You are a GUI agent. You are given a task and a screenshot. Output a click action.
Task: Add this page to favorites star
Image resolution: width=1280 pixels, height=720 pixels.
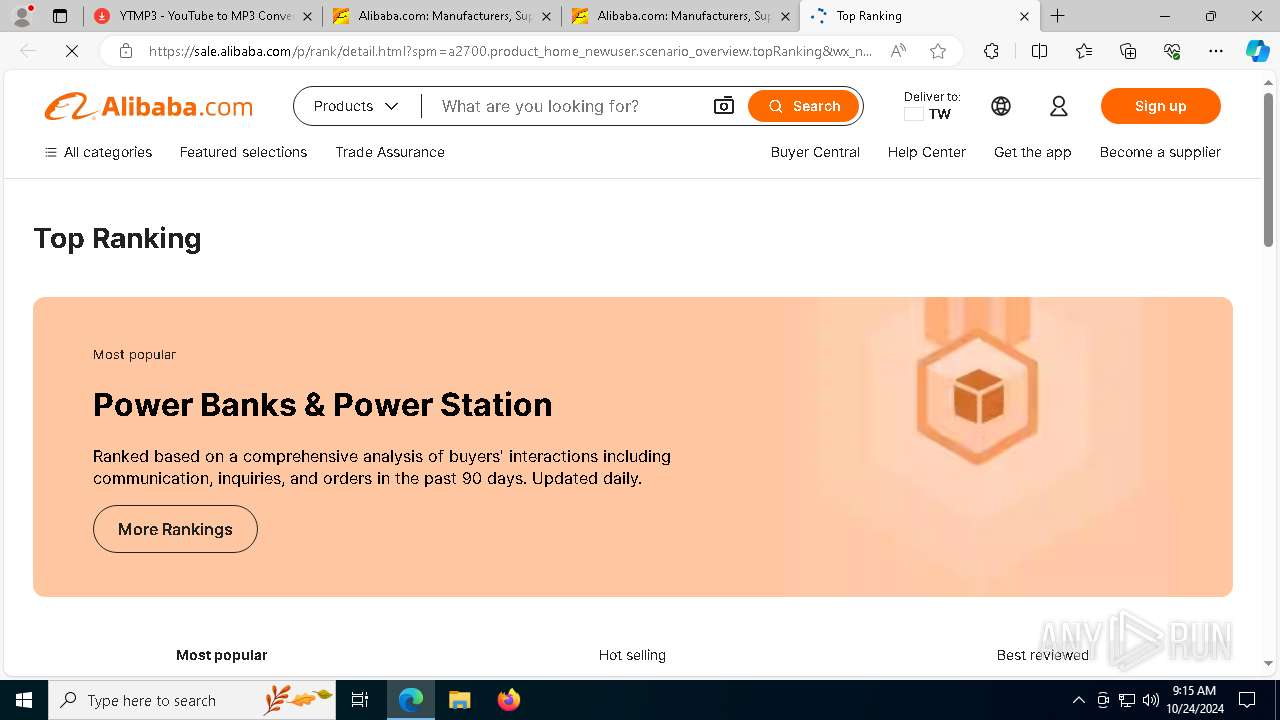point(938,51)
